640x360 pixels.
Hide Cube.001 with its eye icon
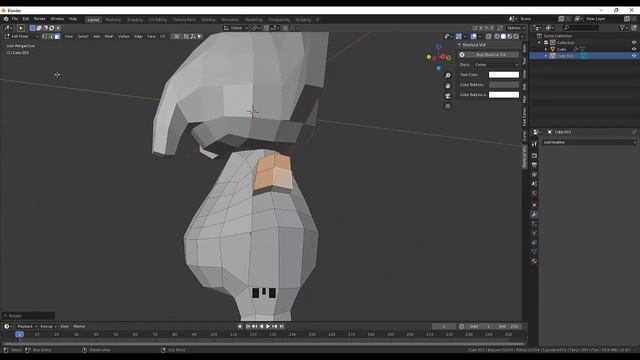click(x=634, y=56)
